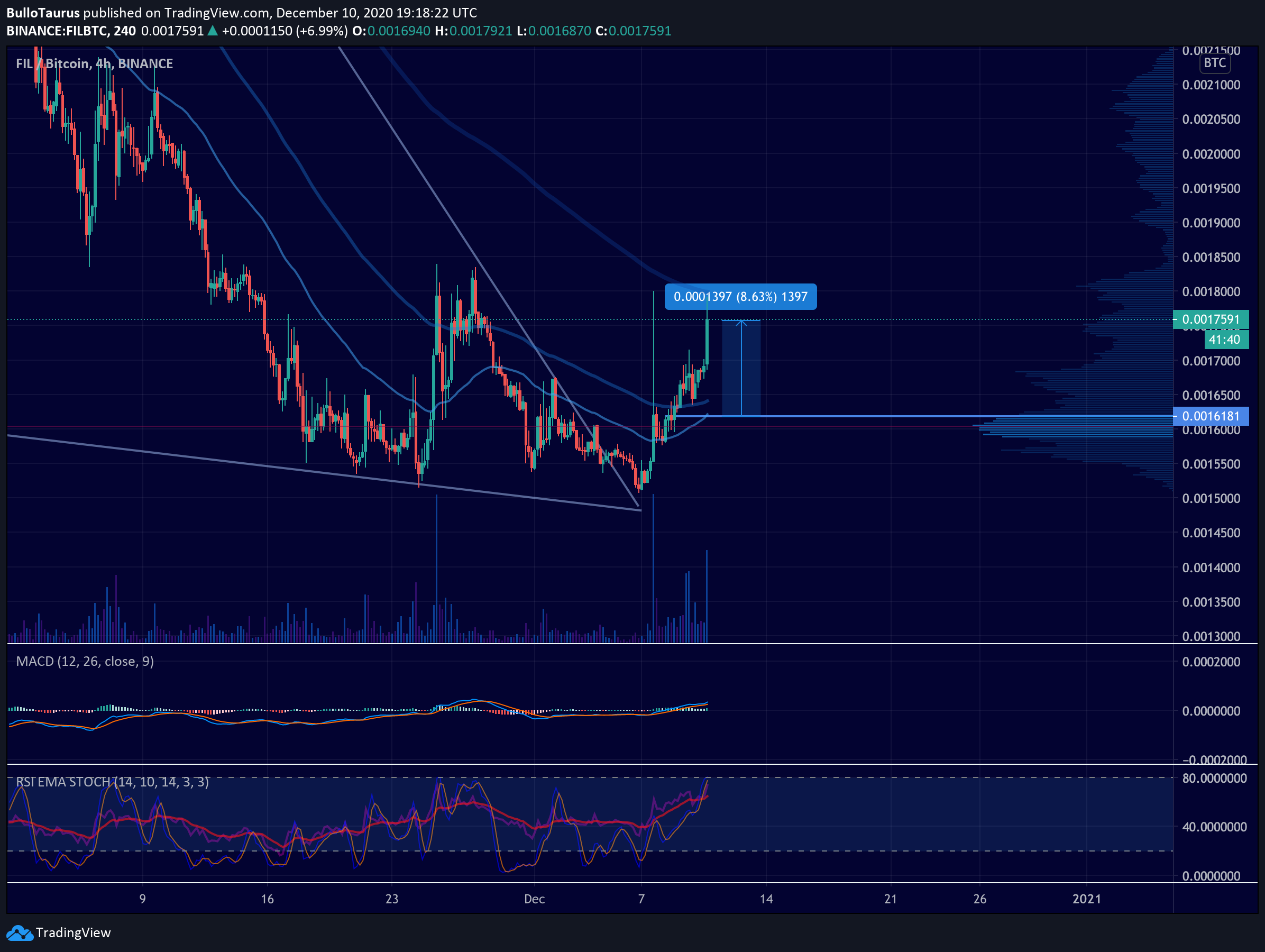
Task: Click the RSI EMA STOCH indicator legend
Action: (112, 782)
